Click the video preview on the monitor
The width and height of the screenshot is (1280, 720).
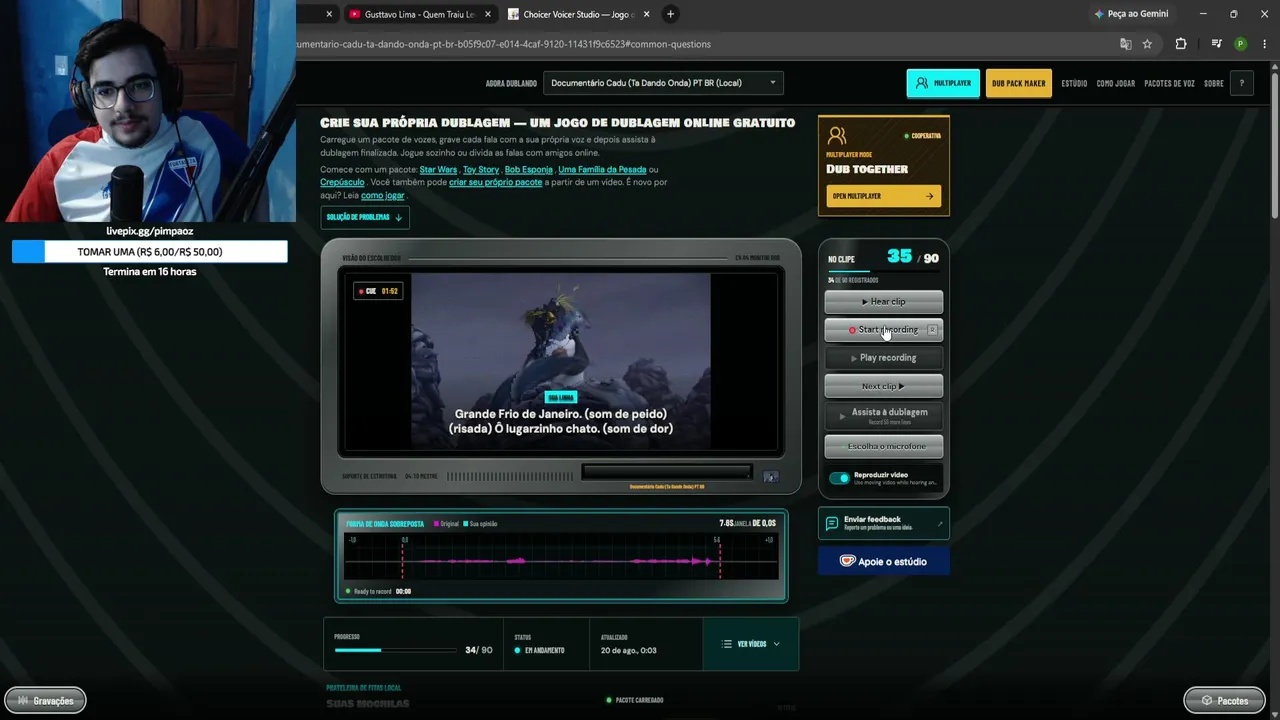pyautogui.click(x=561, y=362)
